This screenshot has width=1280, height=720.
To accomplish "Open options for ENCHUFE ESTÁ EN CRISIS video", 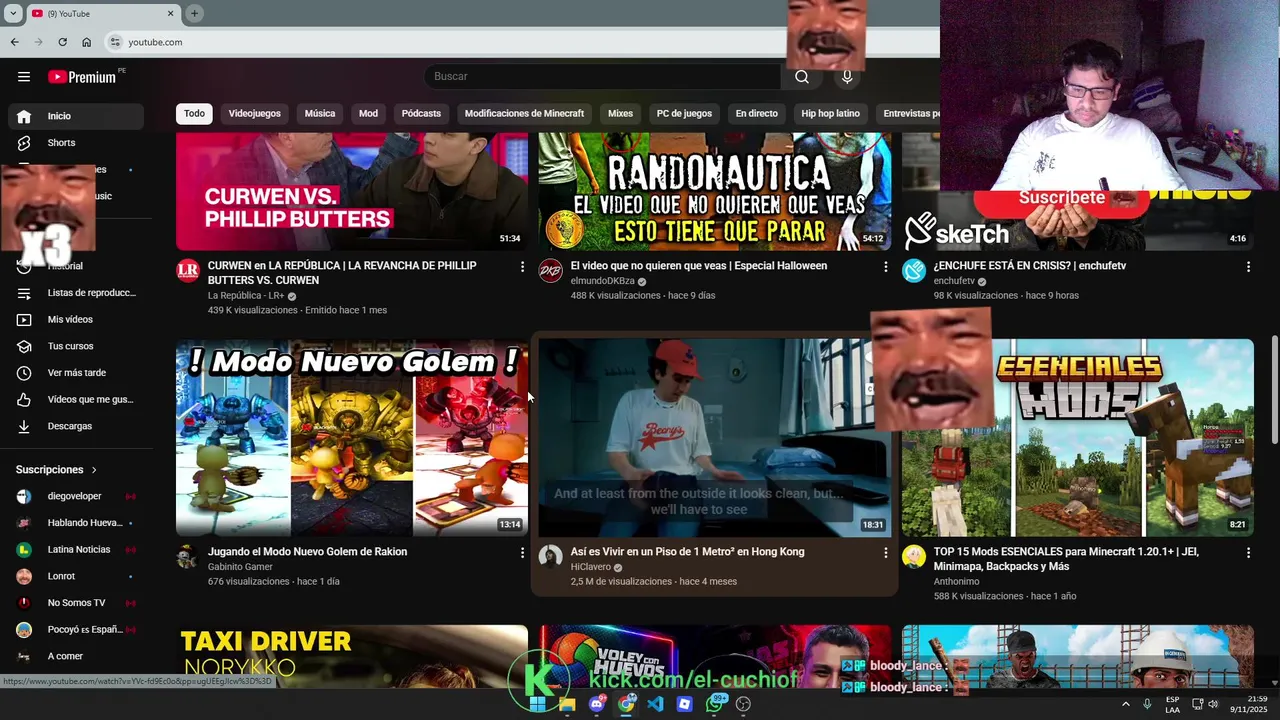I will 1248,267.
